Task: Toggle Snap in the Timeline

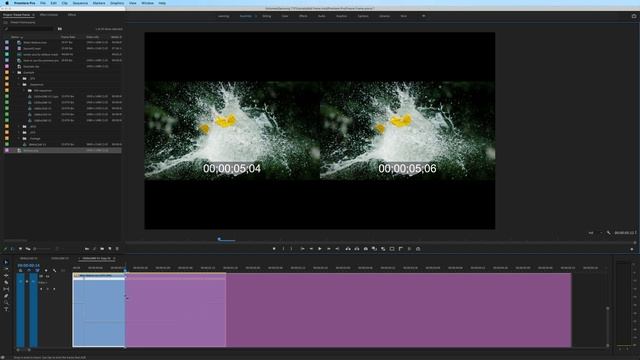Action: point(29,271)
